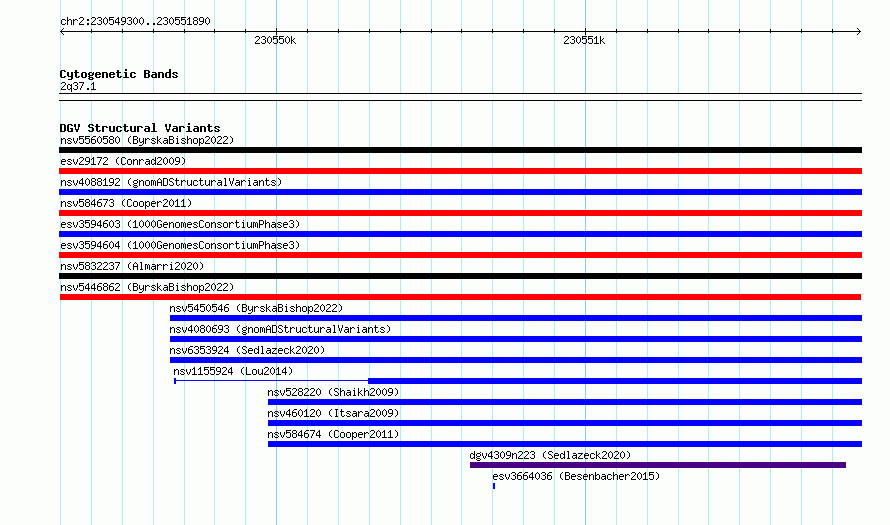Click the blue bar under esv3594603
Screen dimensions: 890x525
point(460,234)
